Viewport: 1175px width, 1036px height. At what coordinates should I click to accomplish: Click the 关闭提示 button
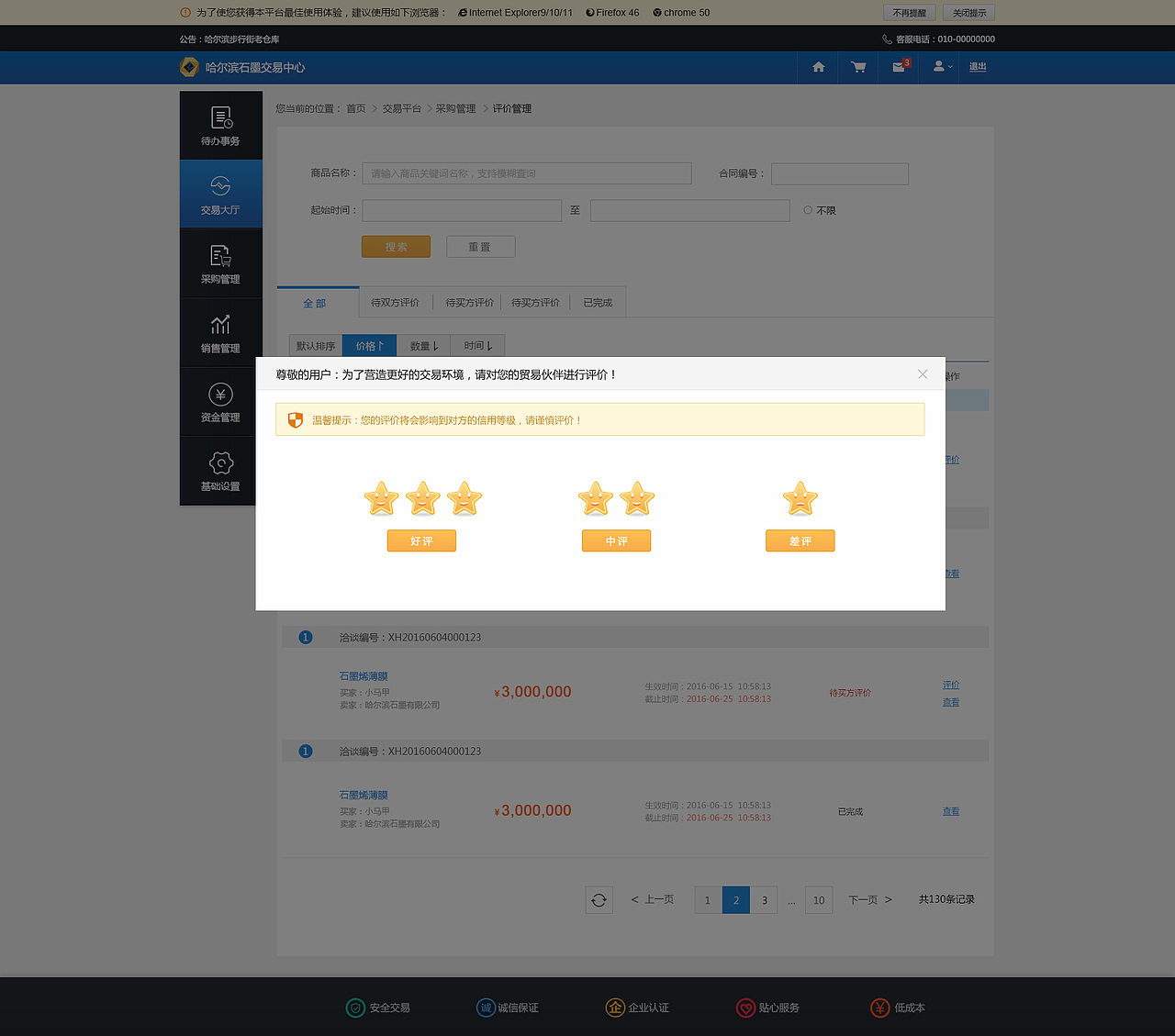click(x=969, y=13)
